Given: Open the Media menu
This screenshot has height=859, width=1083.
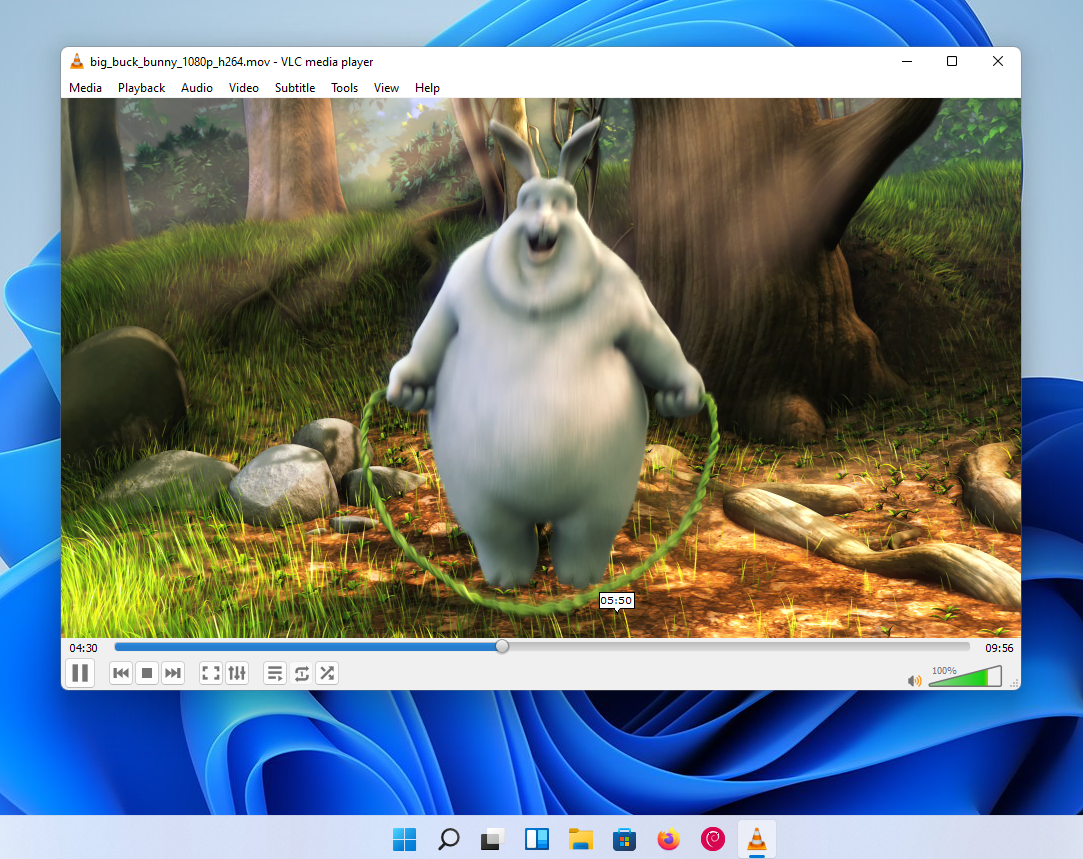Looking at the screenshot, I should point(85,88).
